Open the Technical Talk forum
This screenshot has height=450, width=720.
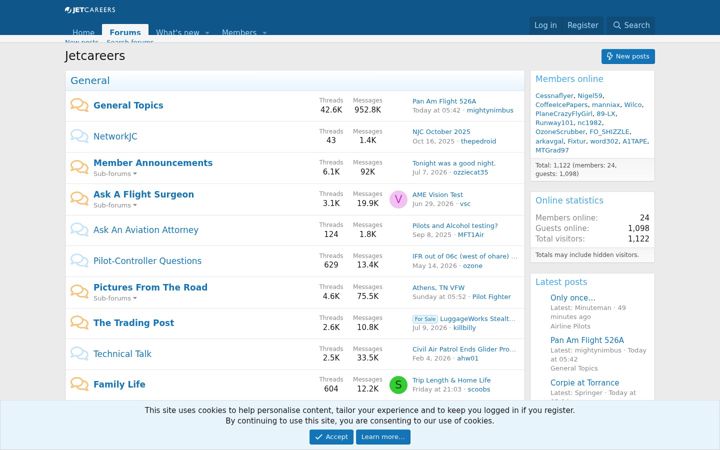122,354
